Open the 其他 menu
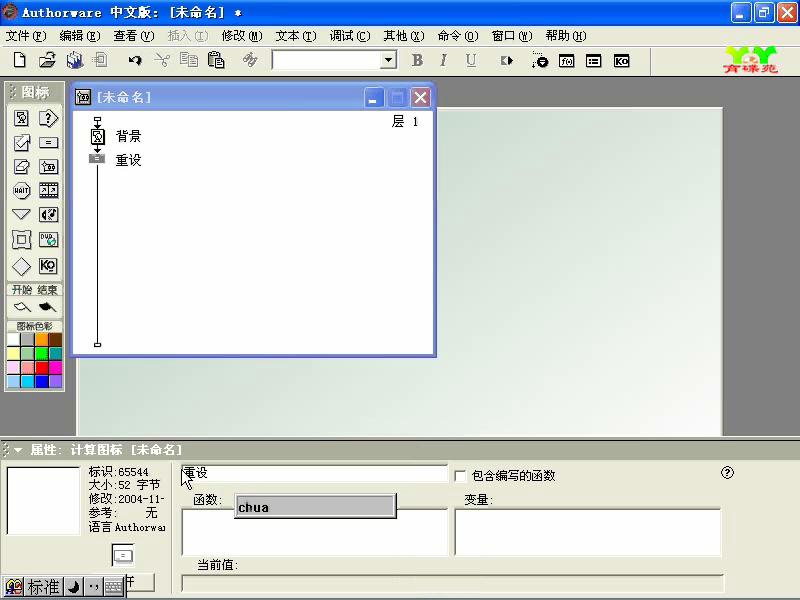The width and height of the screenshot is (800, 600). (x=404, y=36)
